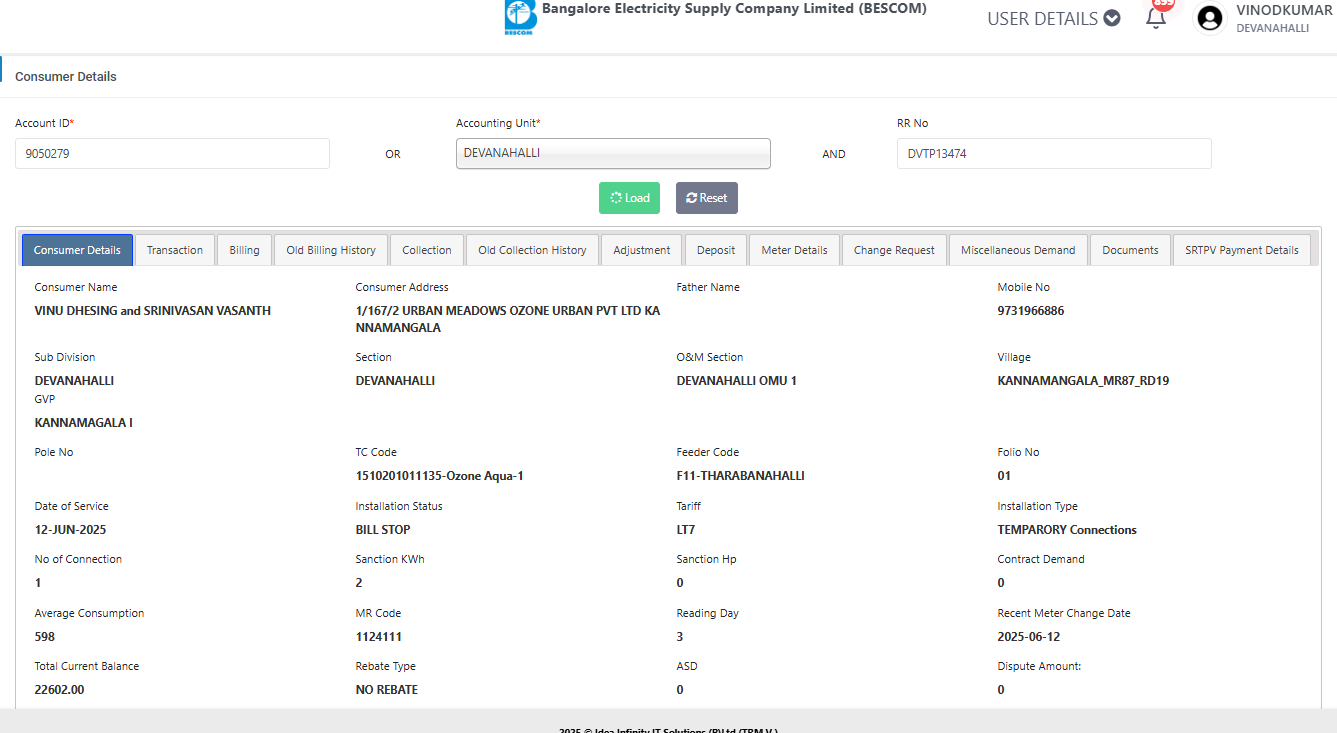Go to the Collection tab
Viewport: 1337px width, 733px height.
click(x=427, y=250)
